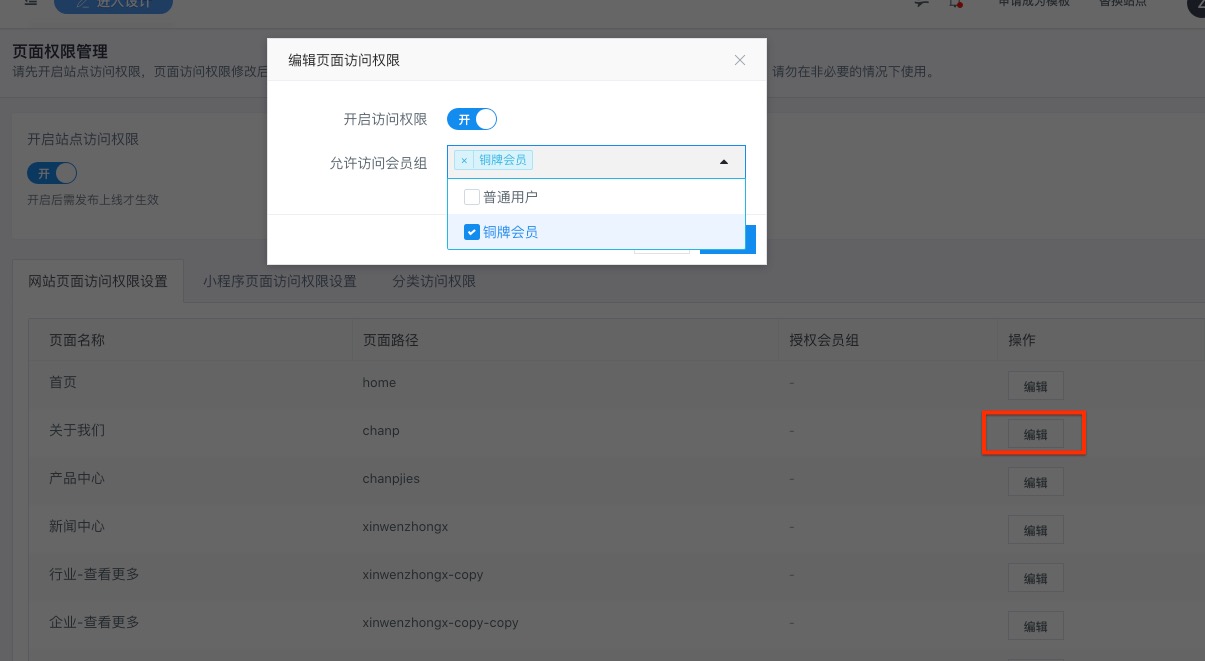This screenshot has width=1205, height=661.
Task: Switch to 小程序页面访问权限设置 tab
Action: (279, 281)
